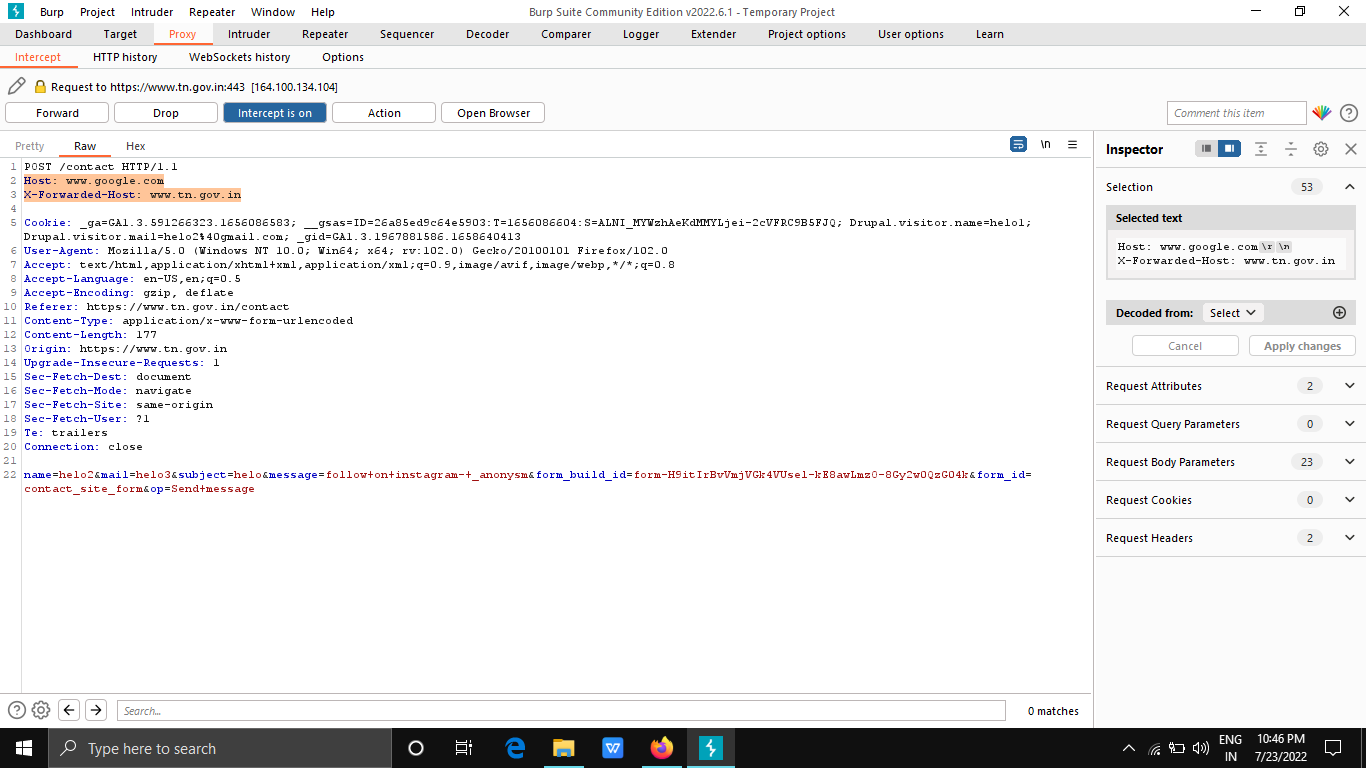The image size is (1366, 768).
Task: Collapse the Selection section
Action: [x=1349, y=187]
